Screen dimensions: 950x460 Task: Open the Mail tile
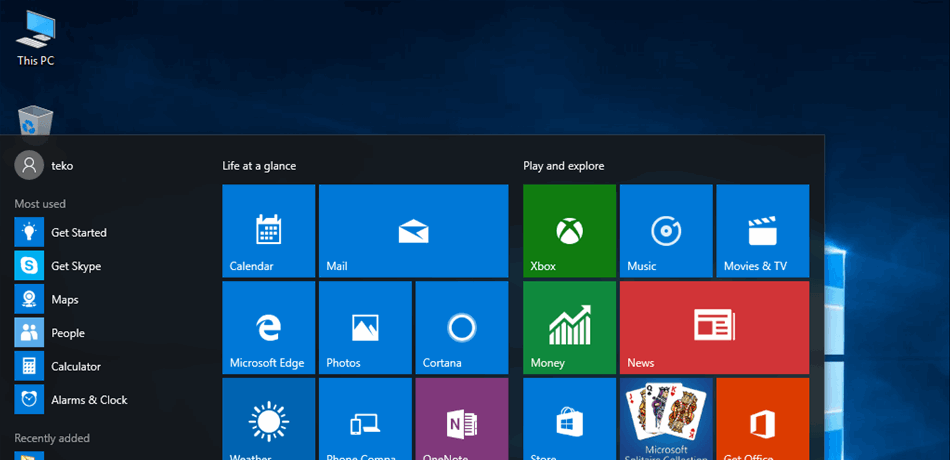413,231
